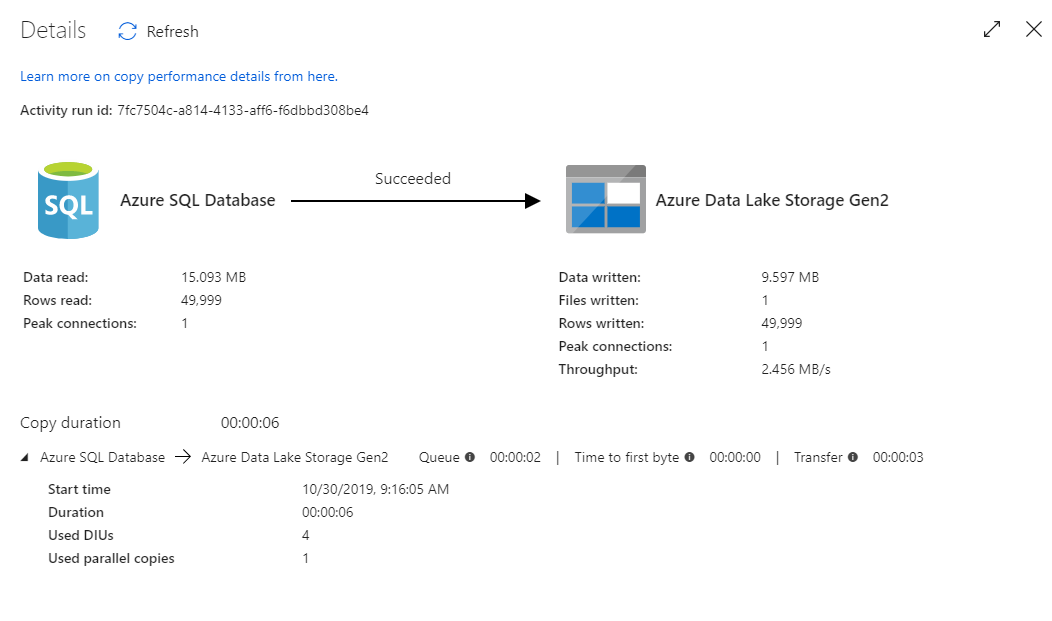Screen dimensions: 1052x621
Task: Click the Time to first byte 00:00:00 value
Action: (x=735, y=457)
